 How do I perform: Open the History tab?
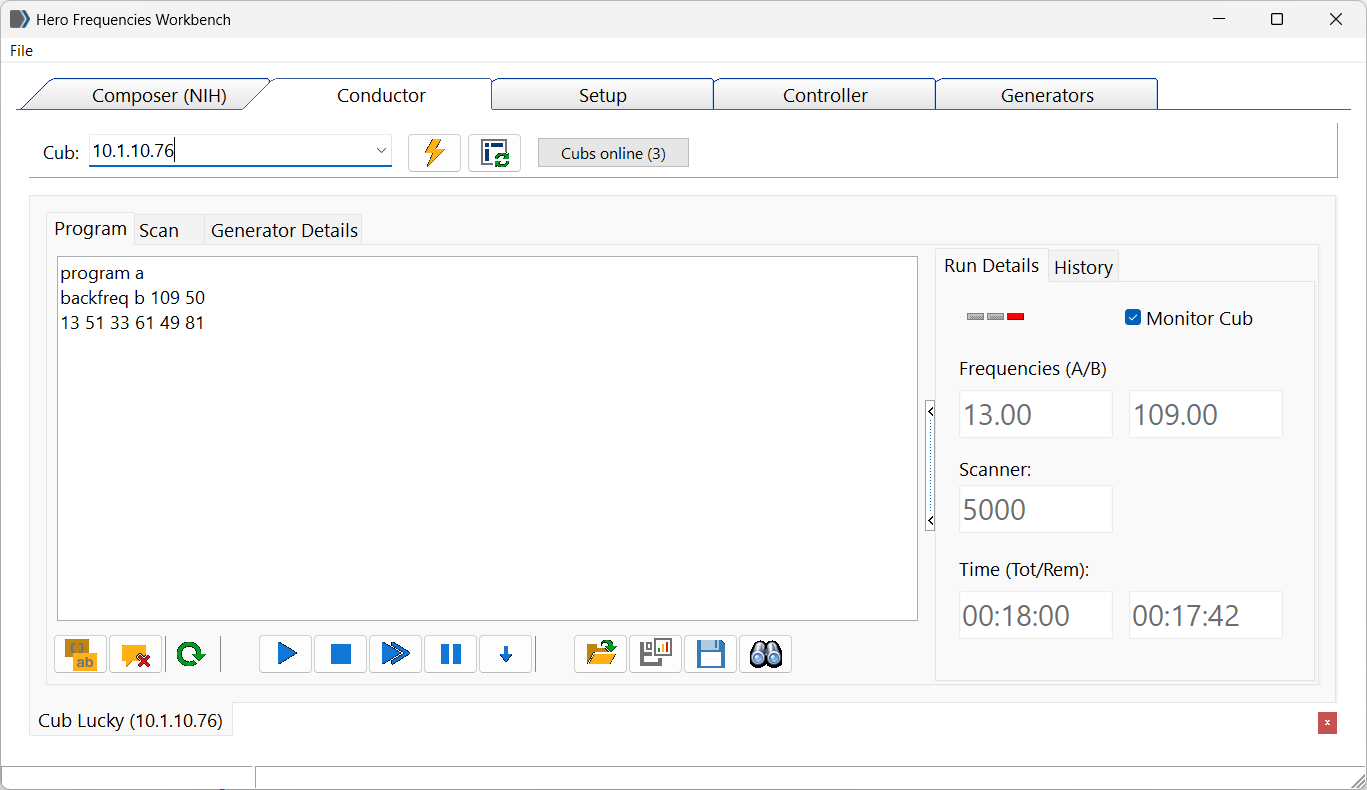tap(1083, 267)
